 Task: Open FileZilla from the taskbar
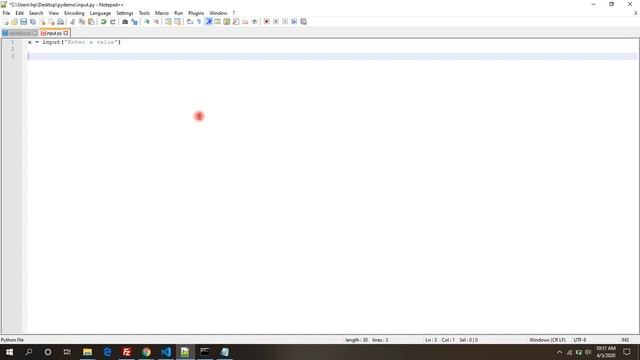pos(127,352)
